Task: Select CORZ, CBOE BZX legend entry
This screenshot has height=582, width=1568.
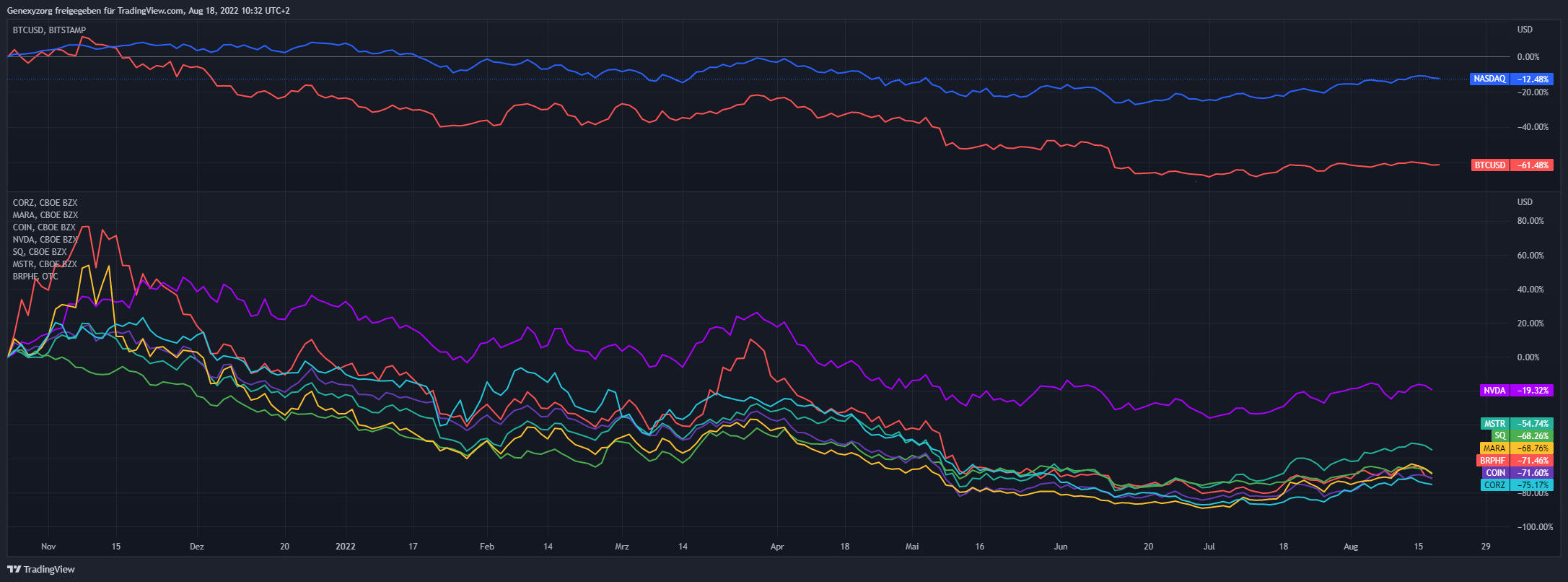Action: (45, 203)
